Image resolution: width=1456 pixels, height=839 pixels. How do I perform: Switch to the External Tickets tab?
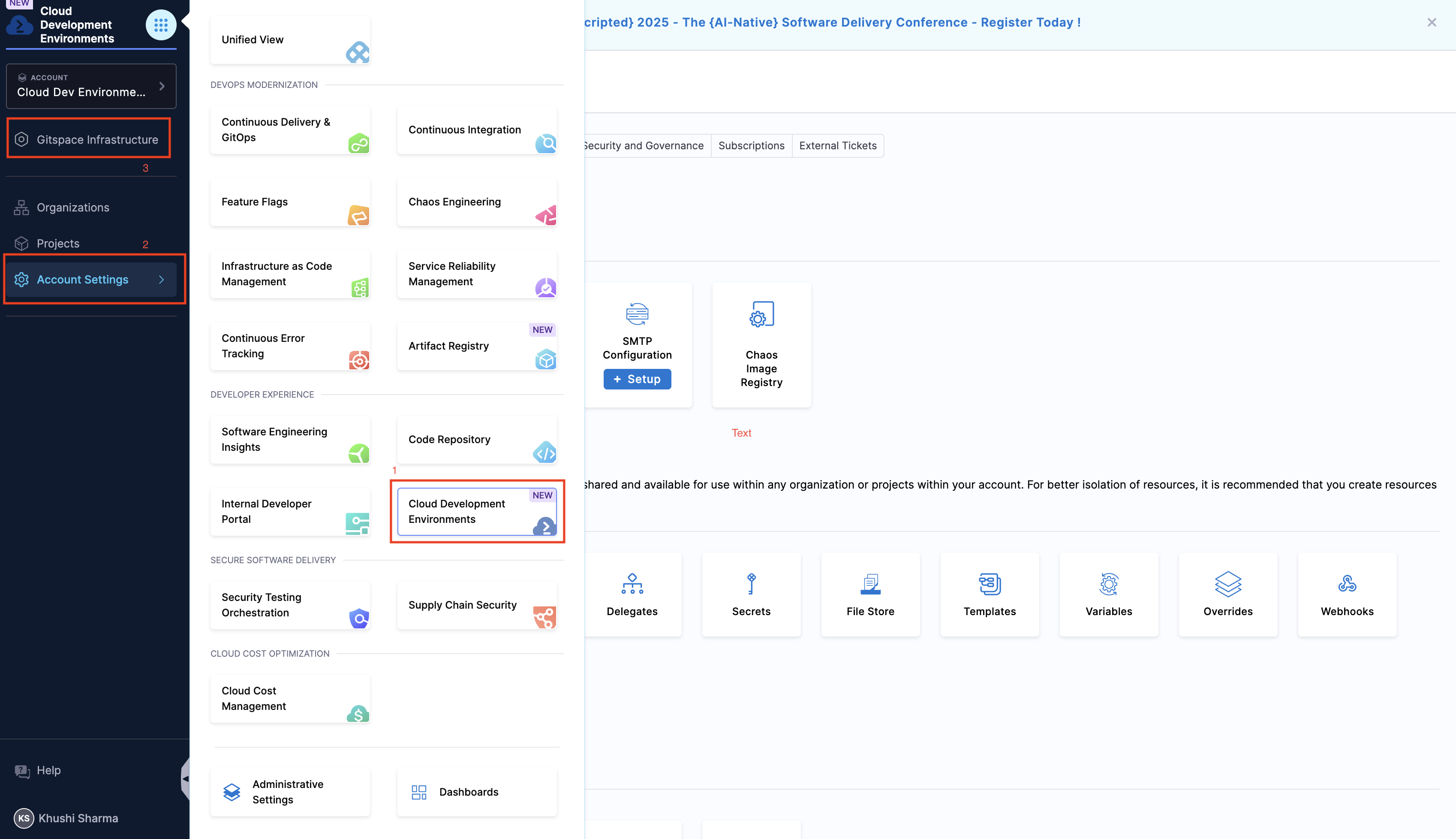point(837,145)
